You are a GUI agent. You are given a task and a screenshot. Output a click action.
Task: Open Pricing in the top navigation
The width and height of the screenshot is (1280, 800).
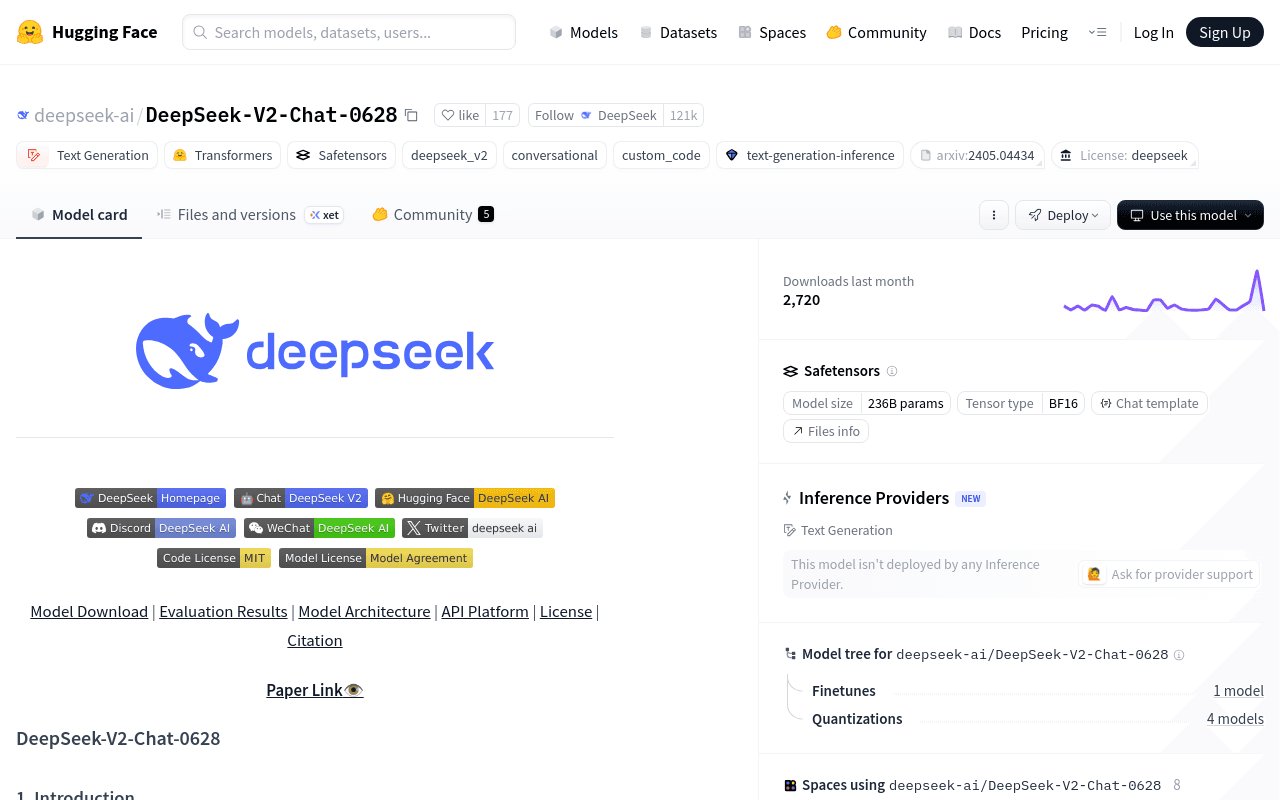click(x=1044, y=32)
